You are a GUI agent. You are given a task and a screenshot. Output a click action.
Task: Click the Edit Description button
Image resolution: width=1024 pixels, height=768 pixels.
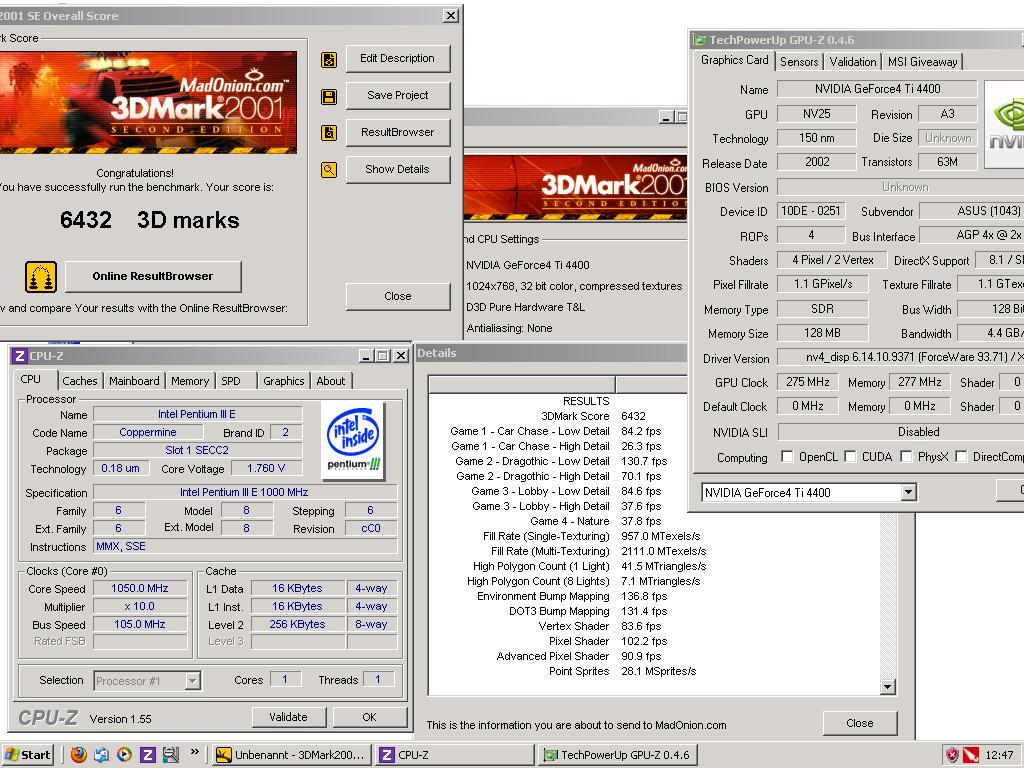398,58
